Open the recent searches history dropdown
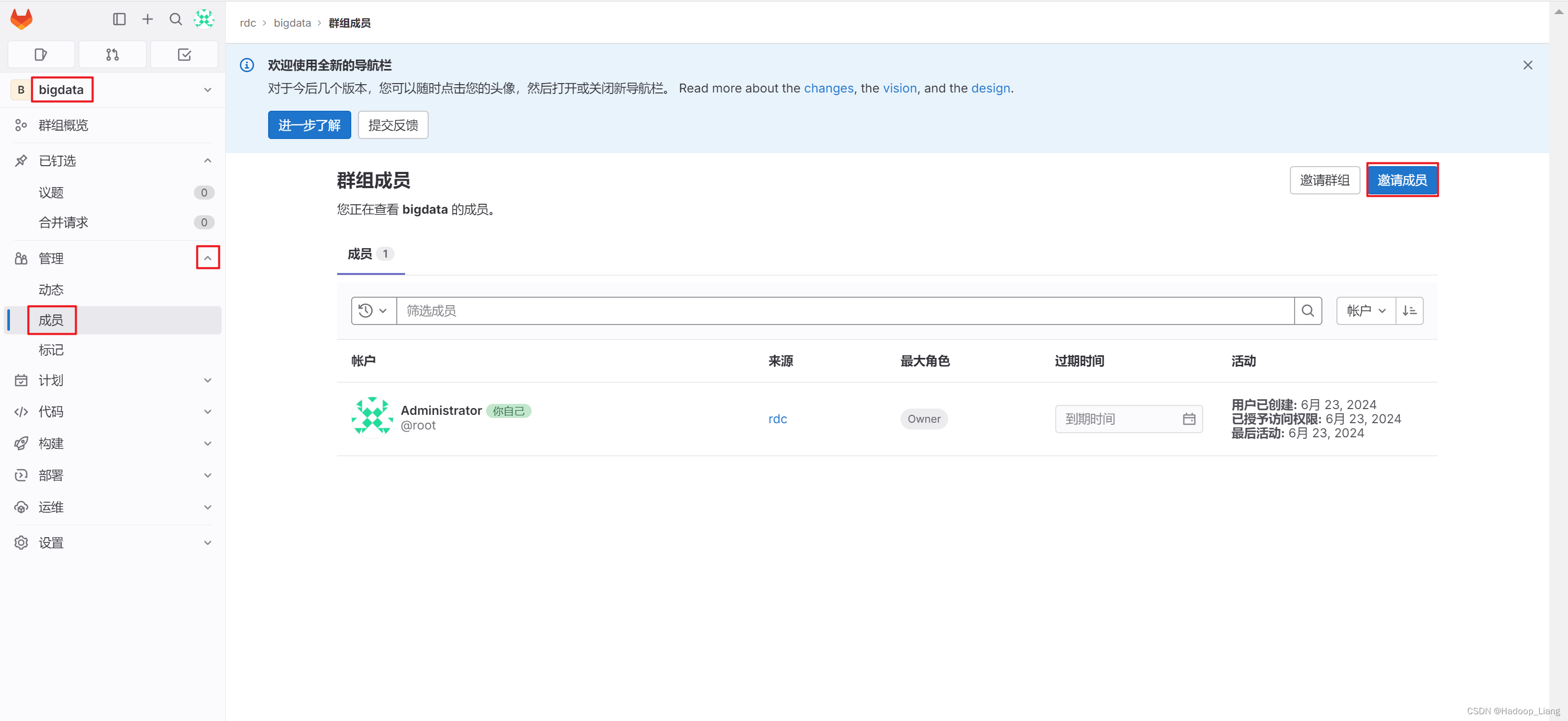 (373, 311)
